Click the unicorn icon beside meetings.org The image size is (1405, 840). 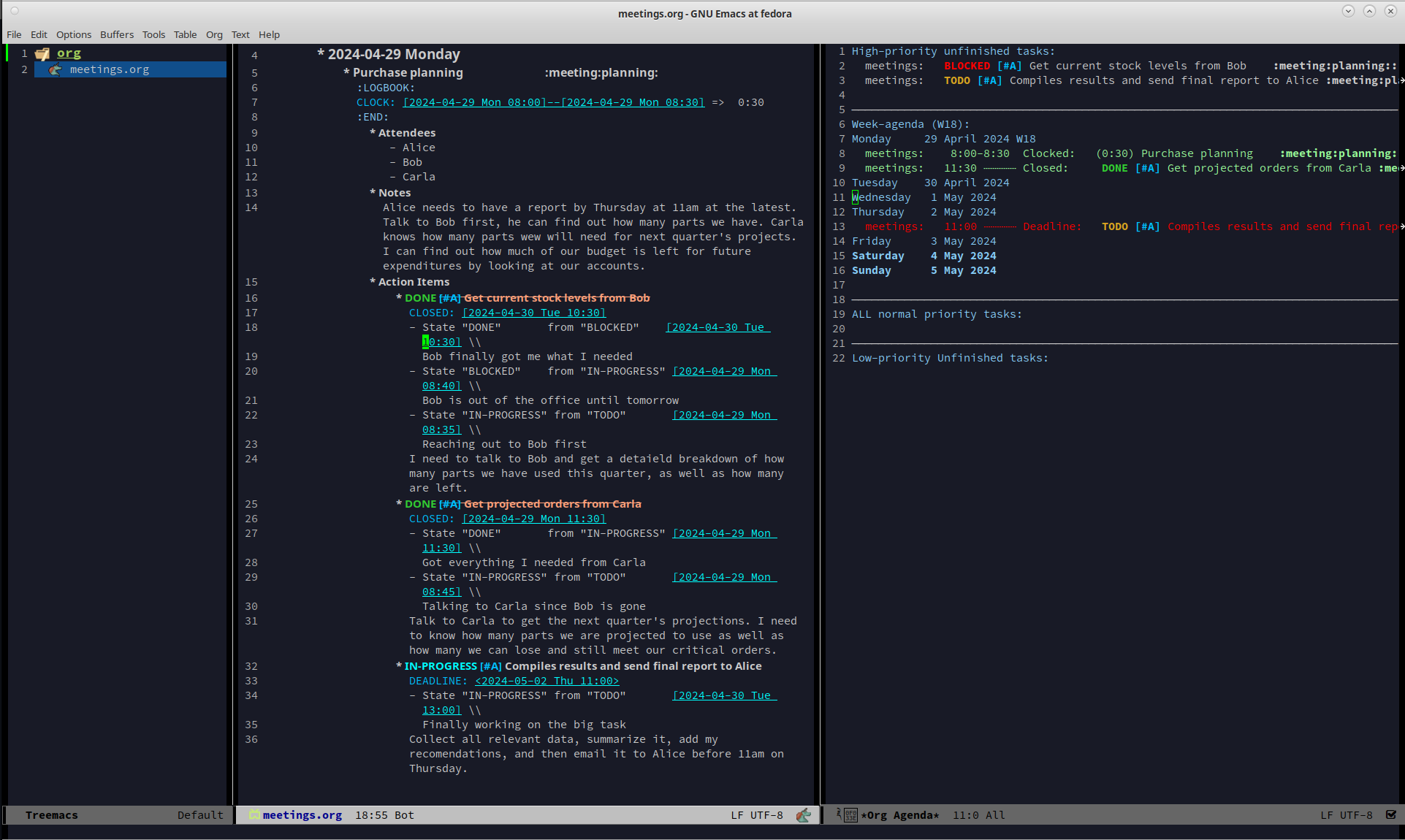(56, 70)
